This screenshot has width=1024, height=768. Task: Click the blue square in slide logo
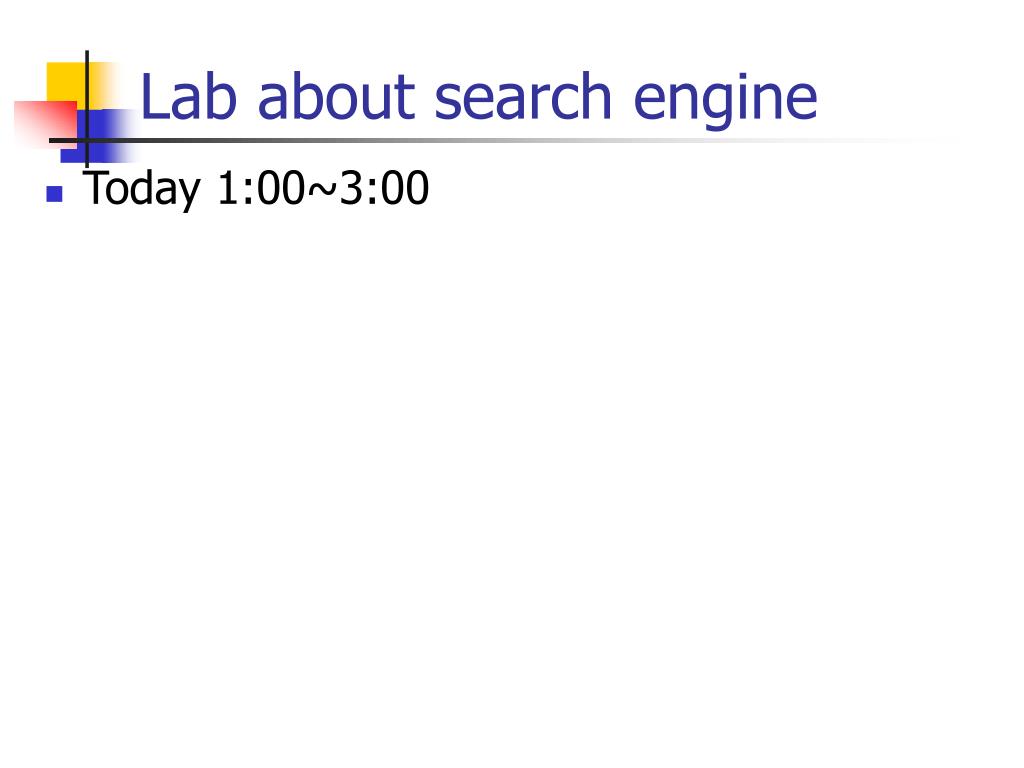click(98, 136)
